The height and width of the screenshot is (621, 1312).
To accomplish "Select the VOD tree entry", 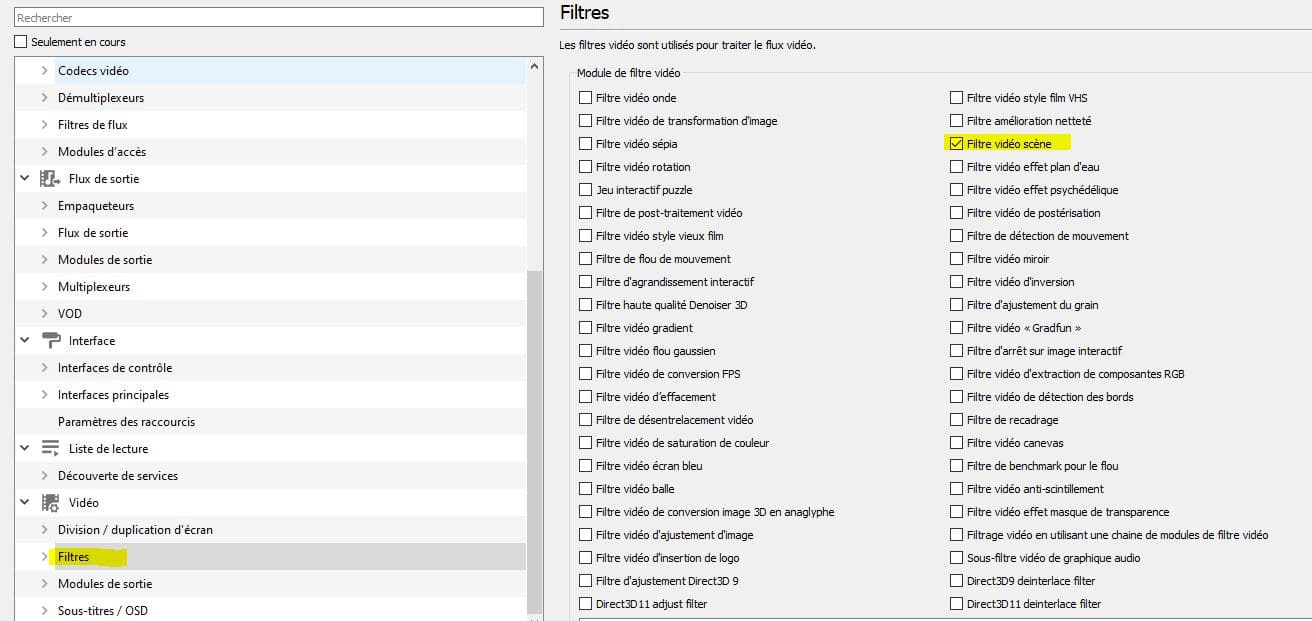I will pyautogui.click(x=70, y=314).
